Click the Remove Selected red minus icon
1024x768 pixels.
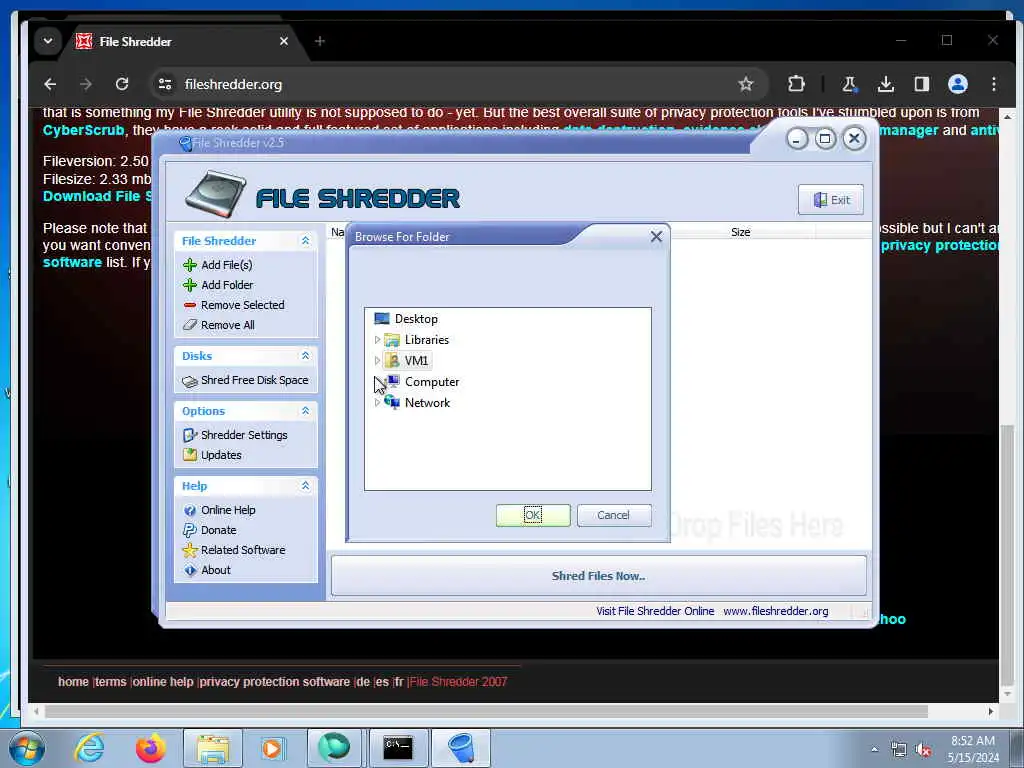coord(190,305)
